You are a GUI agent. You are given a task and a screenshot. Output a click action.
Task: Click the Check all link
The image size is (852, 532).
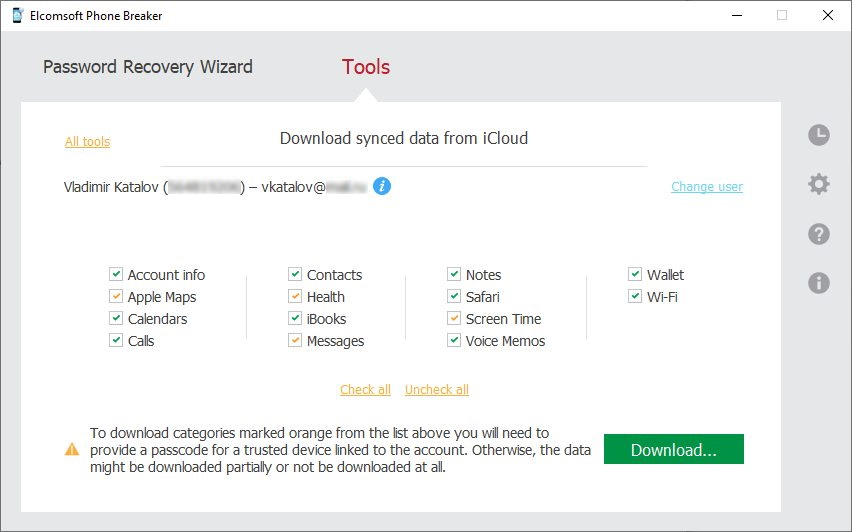[x=365, y=390]
